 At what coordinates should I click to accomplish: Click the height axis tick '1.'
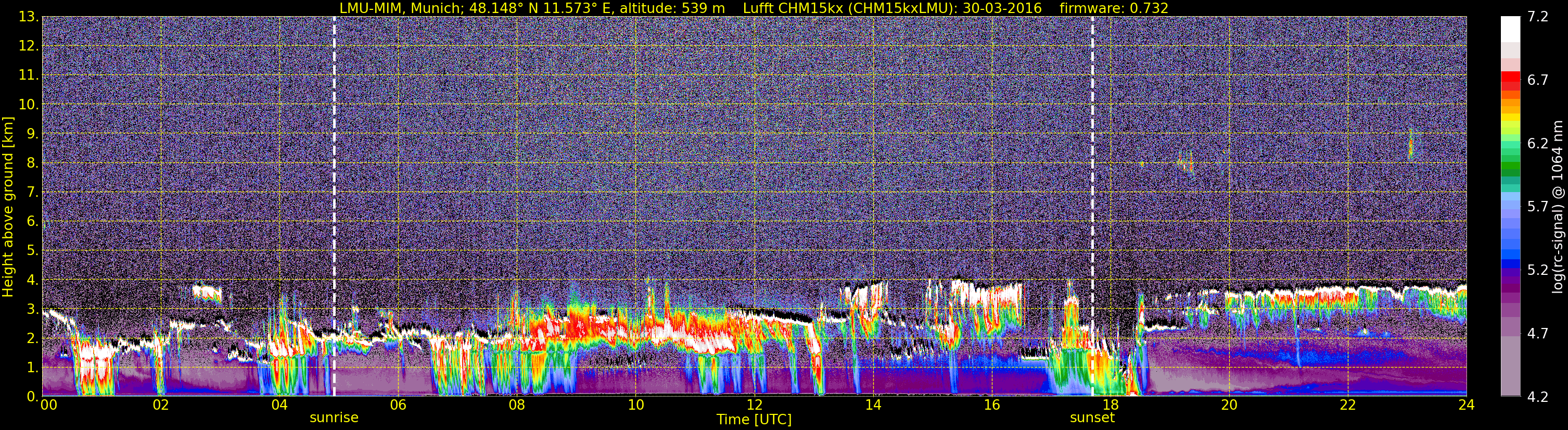32,368
